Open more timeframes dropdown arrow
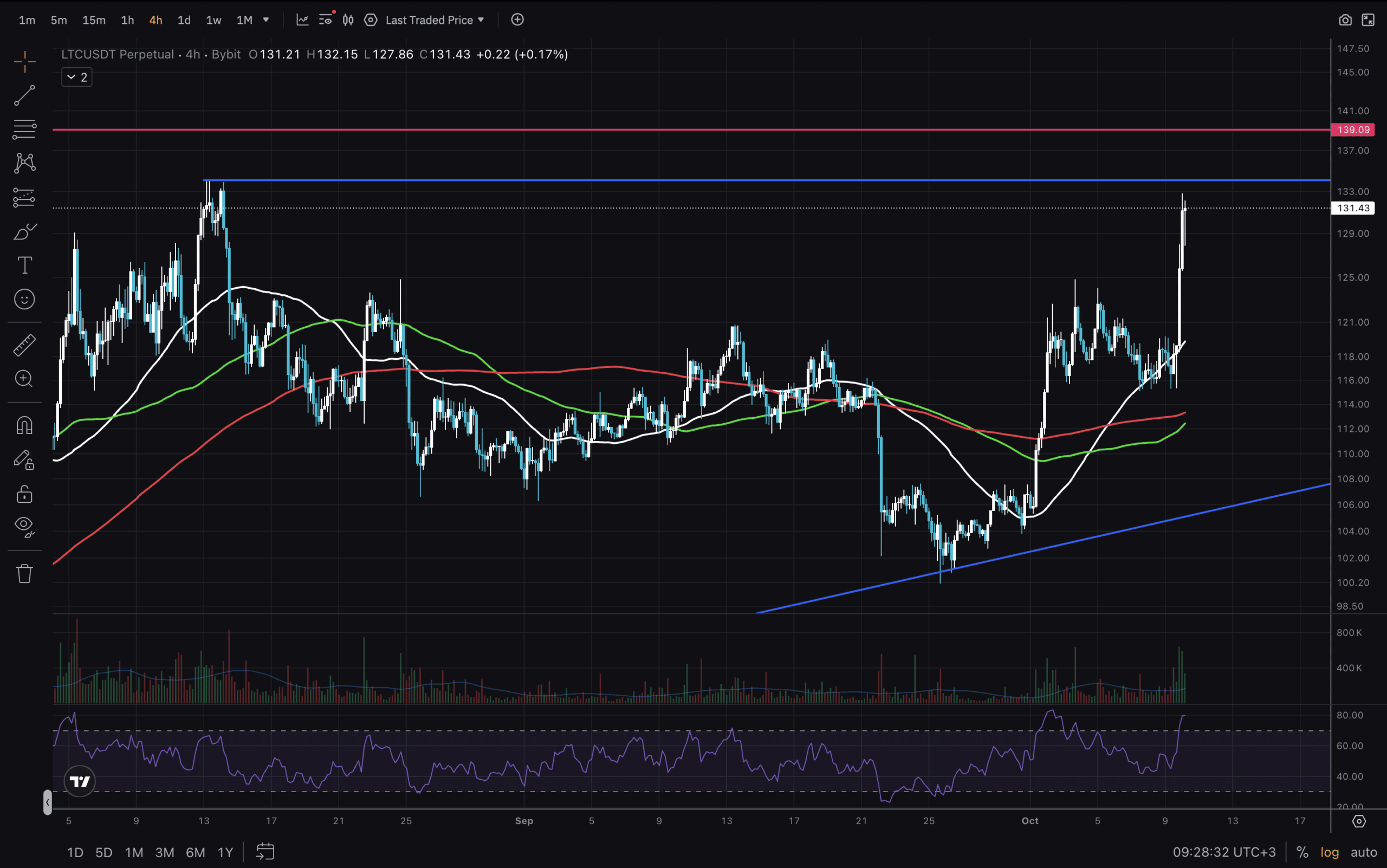Image resolution: width=1387 pixels, height=868 pixels. (266, 20)
